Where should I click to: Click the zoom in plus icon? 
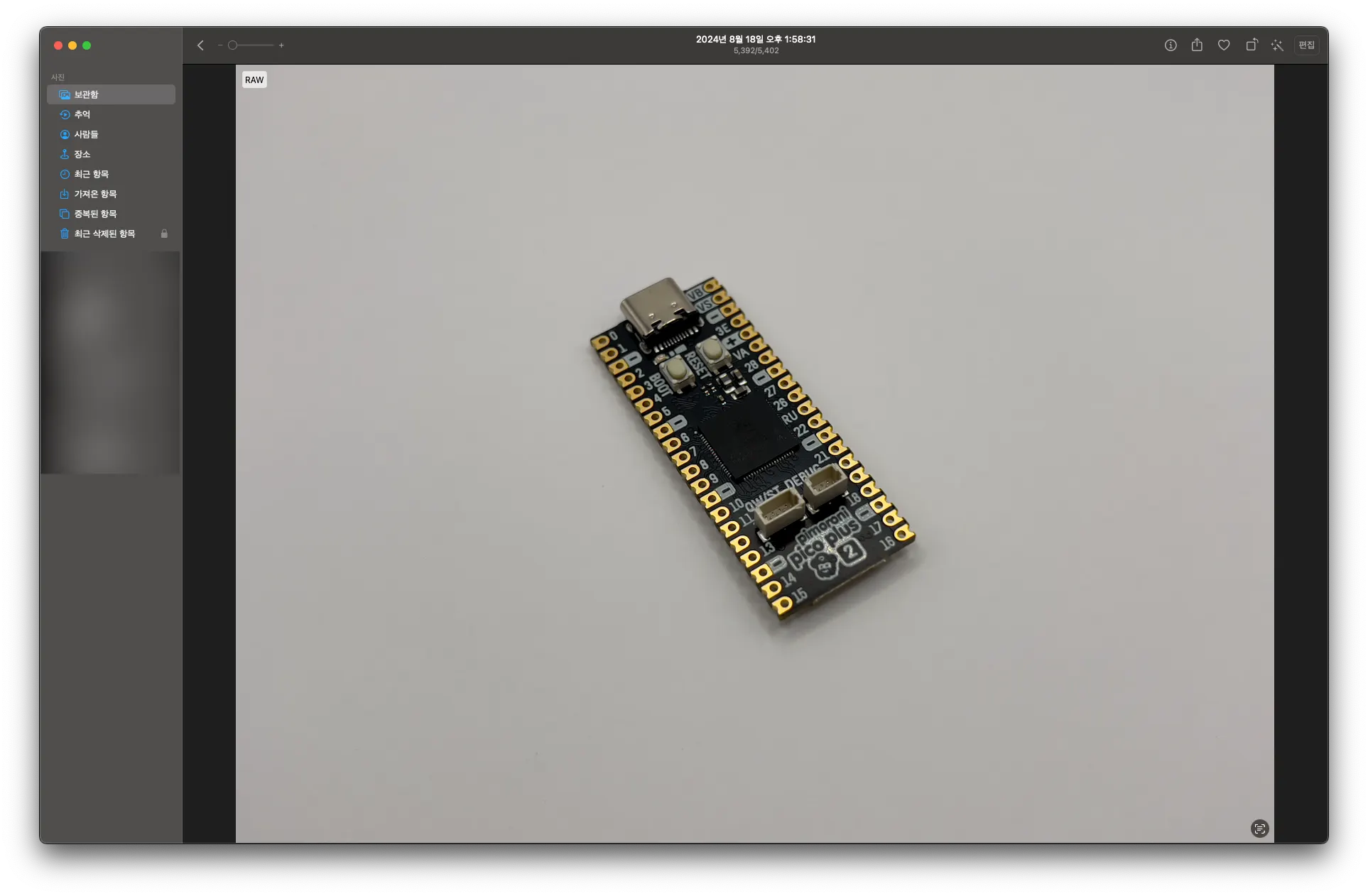281,45
